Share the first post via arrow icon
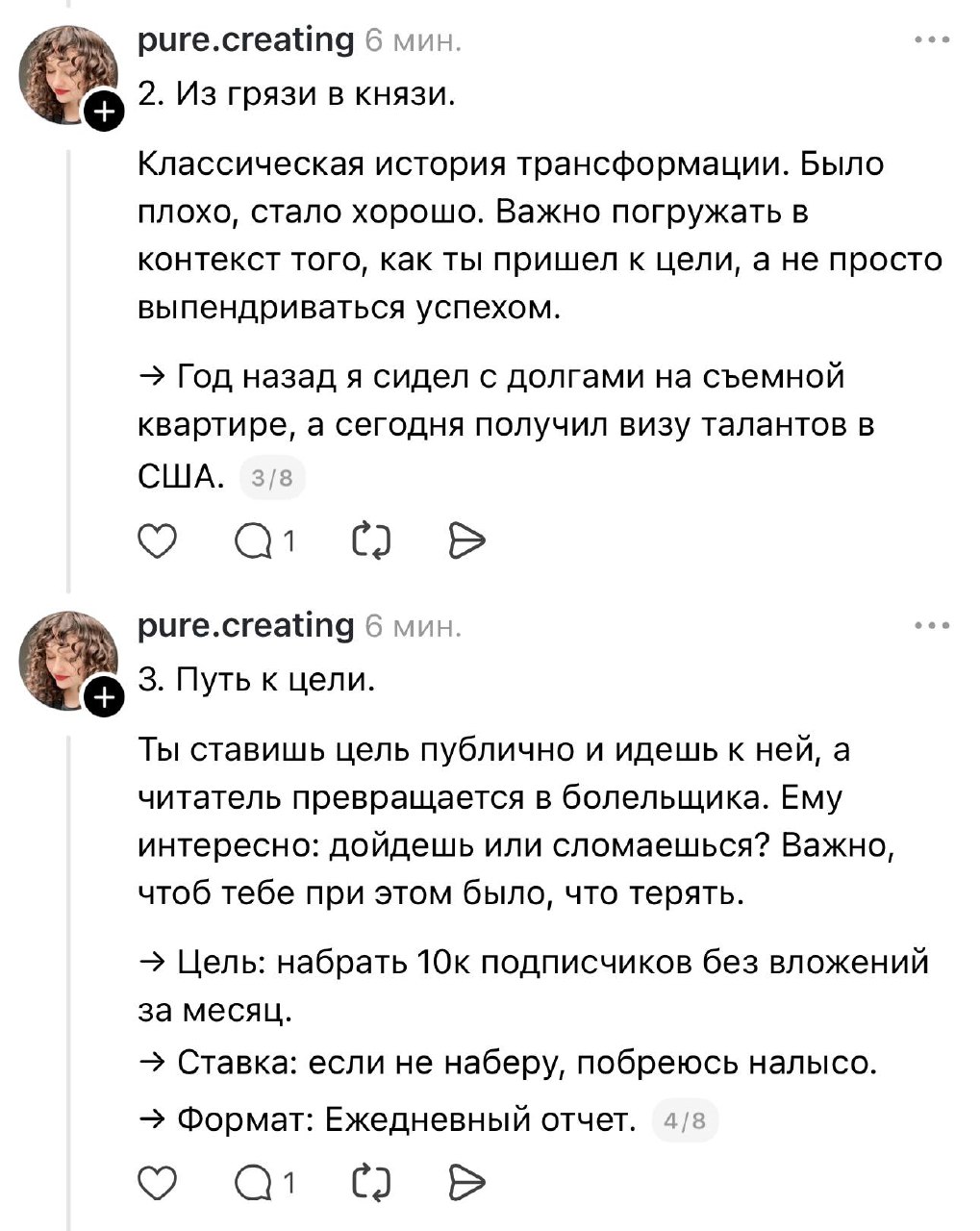 point(467,541)
